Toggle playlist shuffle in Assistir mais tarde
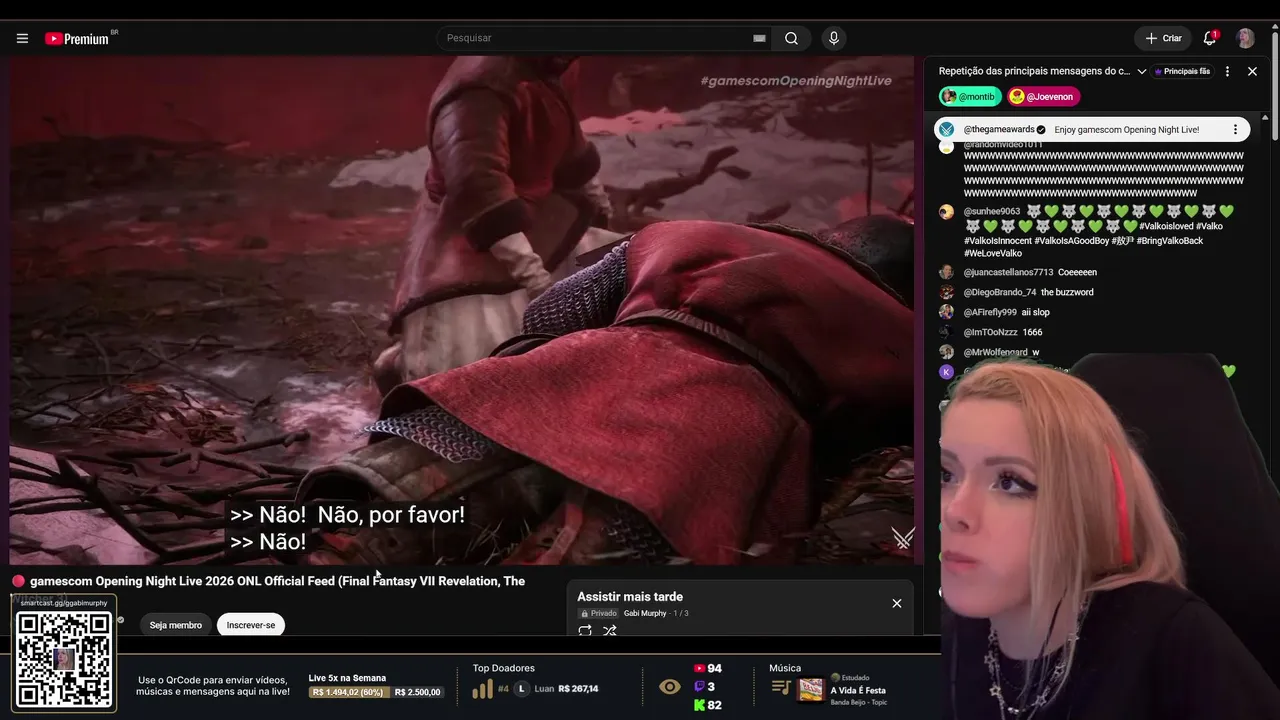Image resolution: width=1280 pixels, height=720 pixels. 610,631
